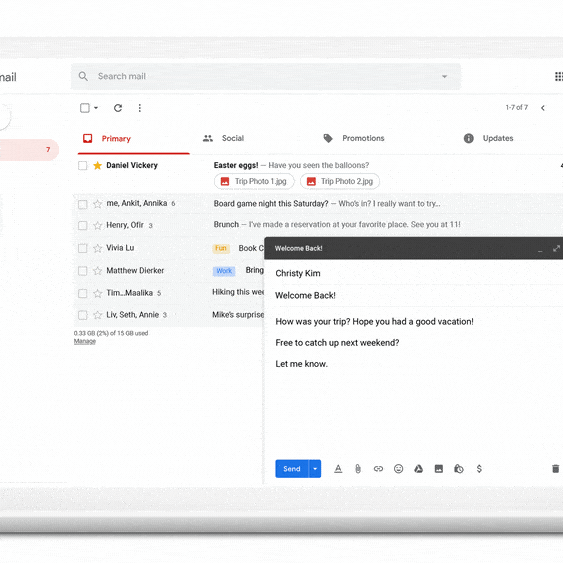The image size is (563, 563).
Task: Select the Daniel Vickery email checkbox
Action: 83,166
